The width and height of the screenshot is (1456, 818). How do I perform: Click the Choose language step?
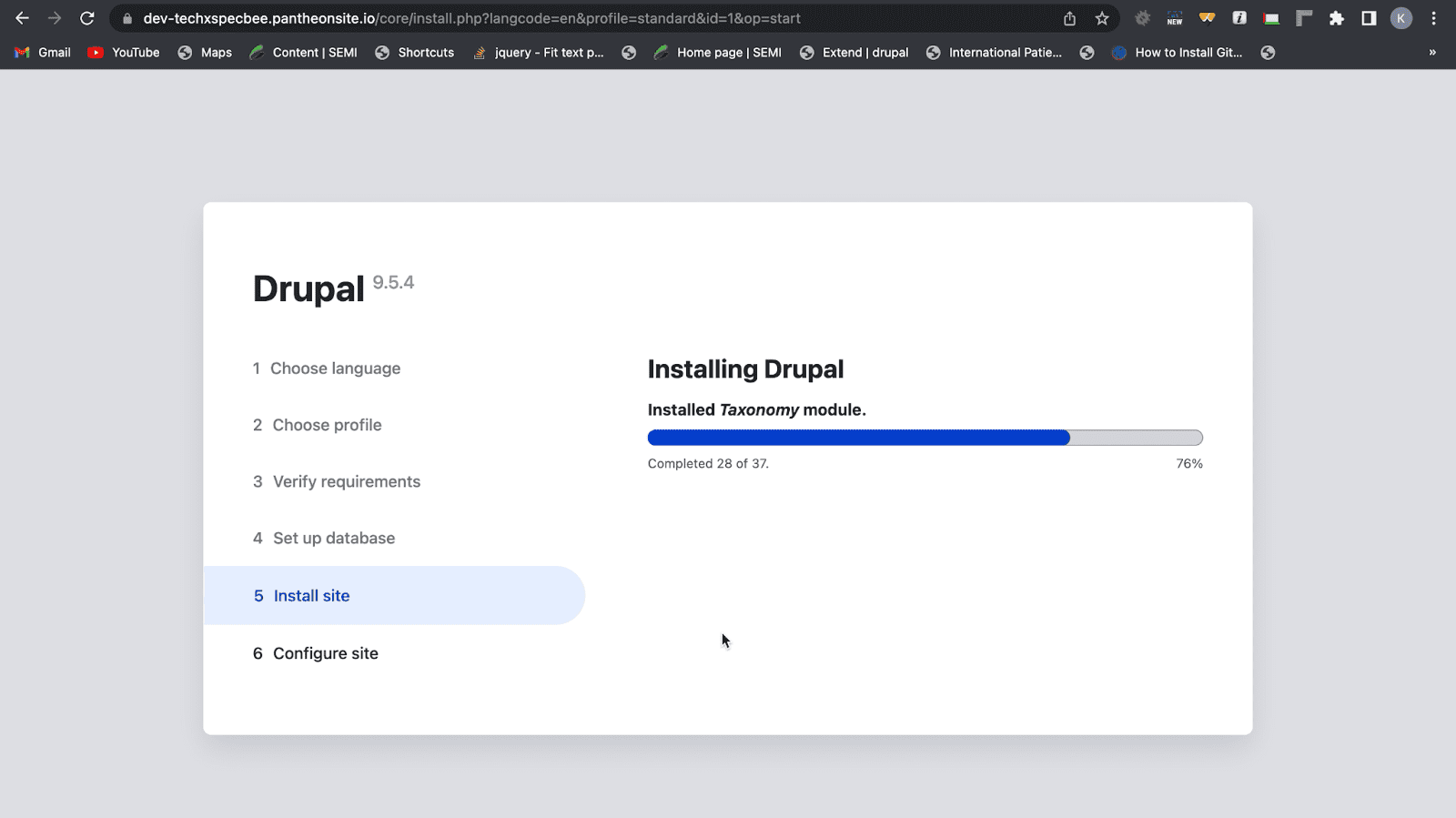click(327, 369)
